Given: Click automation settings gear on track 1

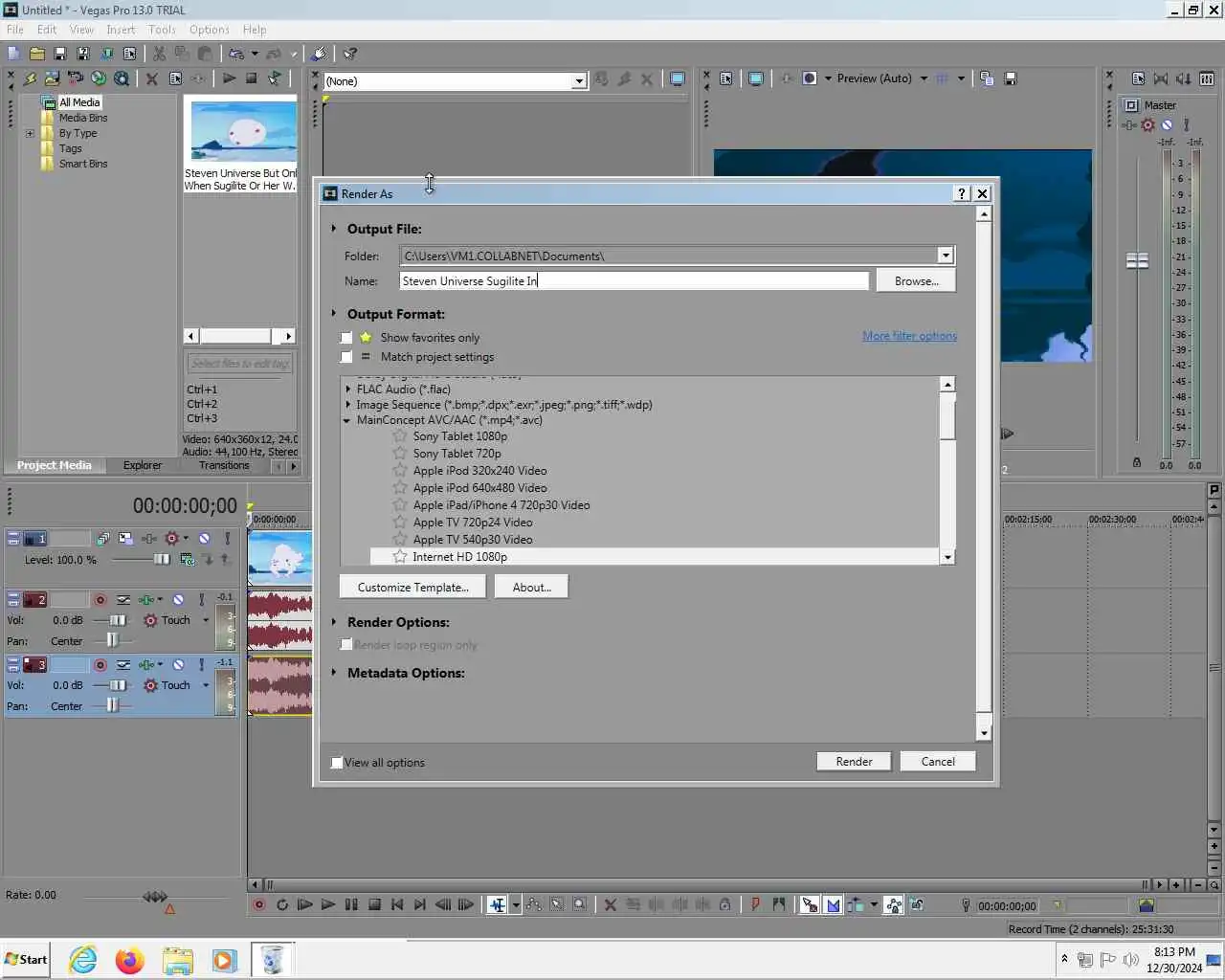Looking at the screenshot, I should (x=172, y=539).
